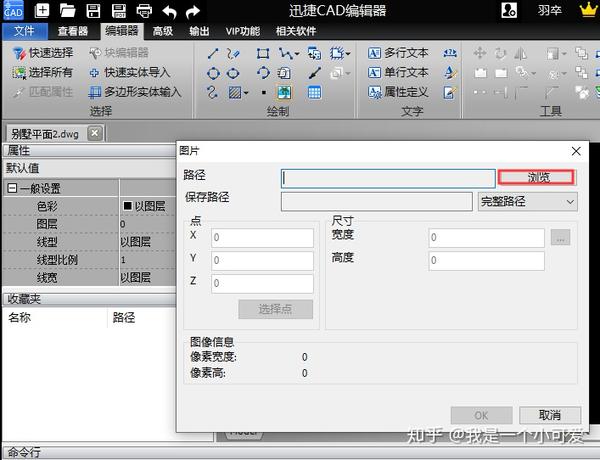Select the Rectangle drawing tool
The image size is (600, 460).
[263, 53]
